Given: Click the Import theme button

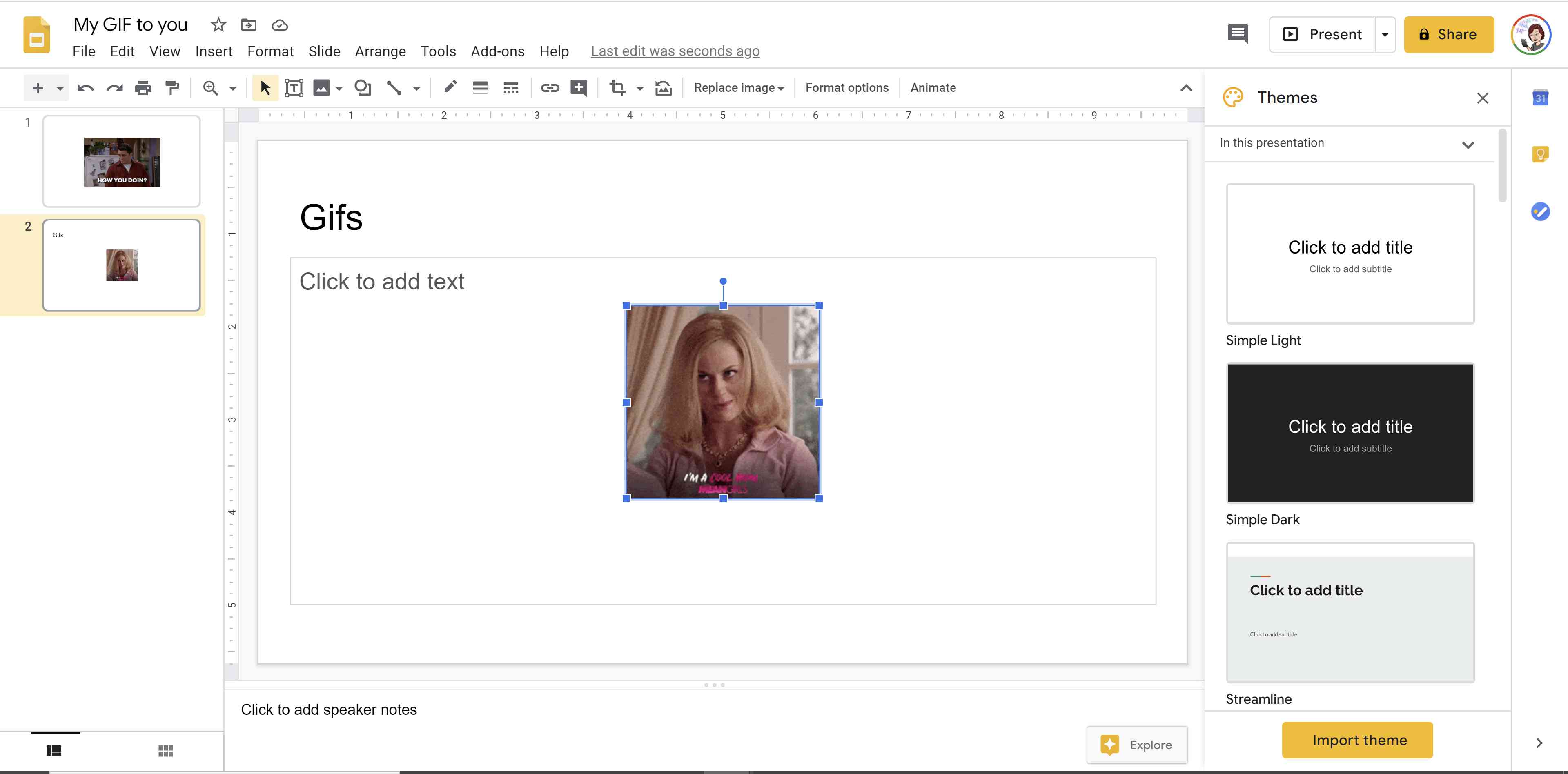Looking at the screenshot, I should pos(1357,740).
